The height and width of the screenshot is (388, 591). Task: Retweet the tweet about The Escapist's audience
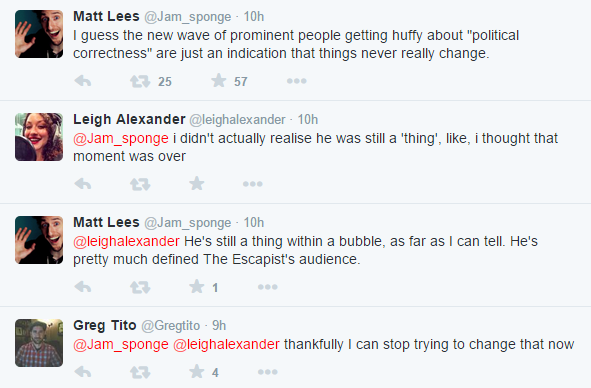[x=140, y=287]
